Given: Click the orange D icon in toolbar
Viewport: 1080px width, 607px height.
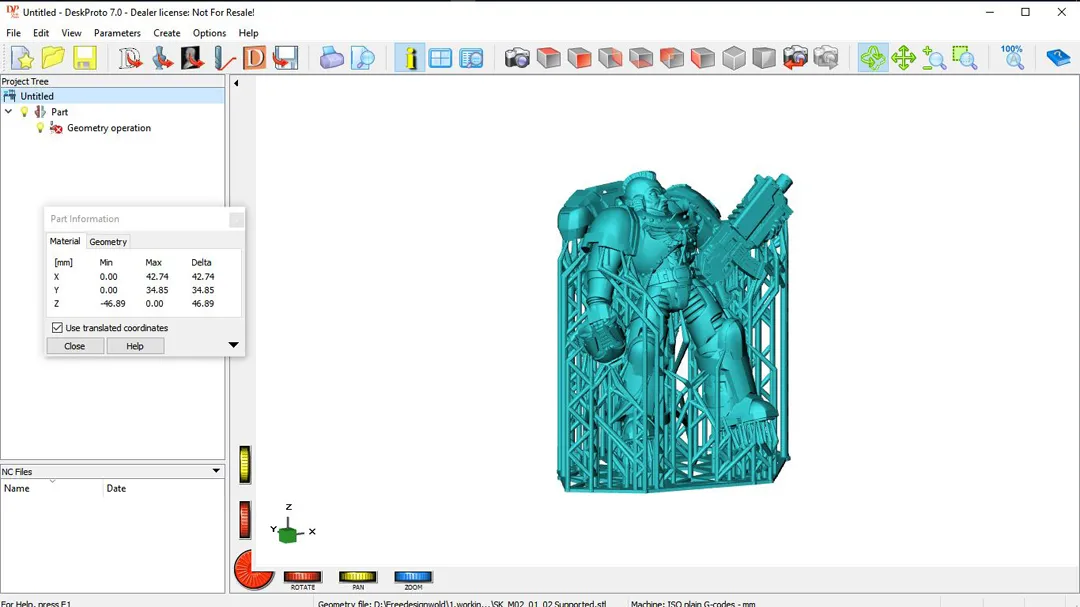Looking at the screenshot, I should pos(254,58).
